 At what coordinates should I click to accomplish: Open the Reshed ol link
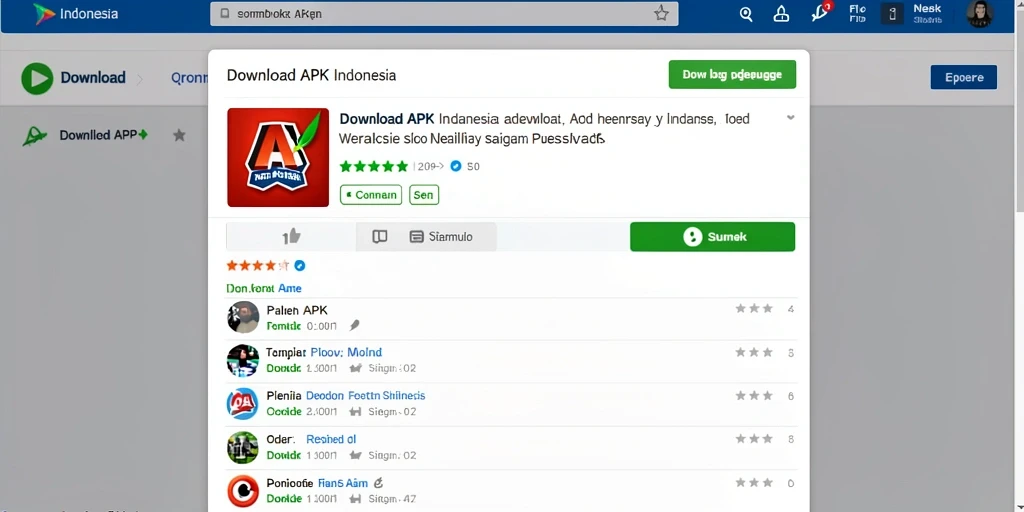(331, 440)
